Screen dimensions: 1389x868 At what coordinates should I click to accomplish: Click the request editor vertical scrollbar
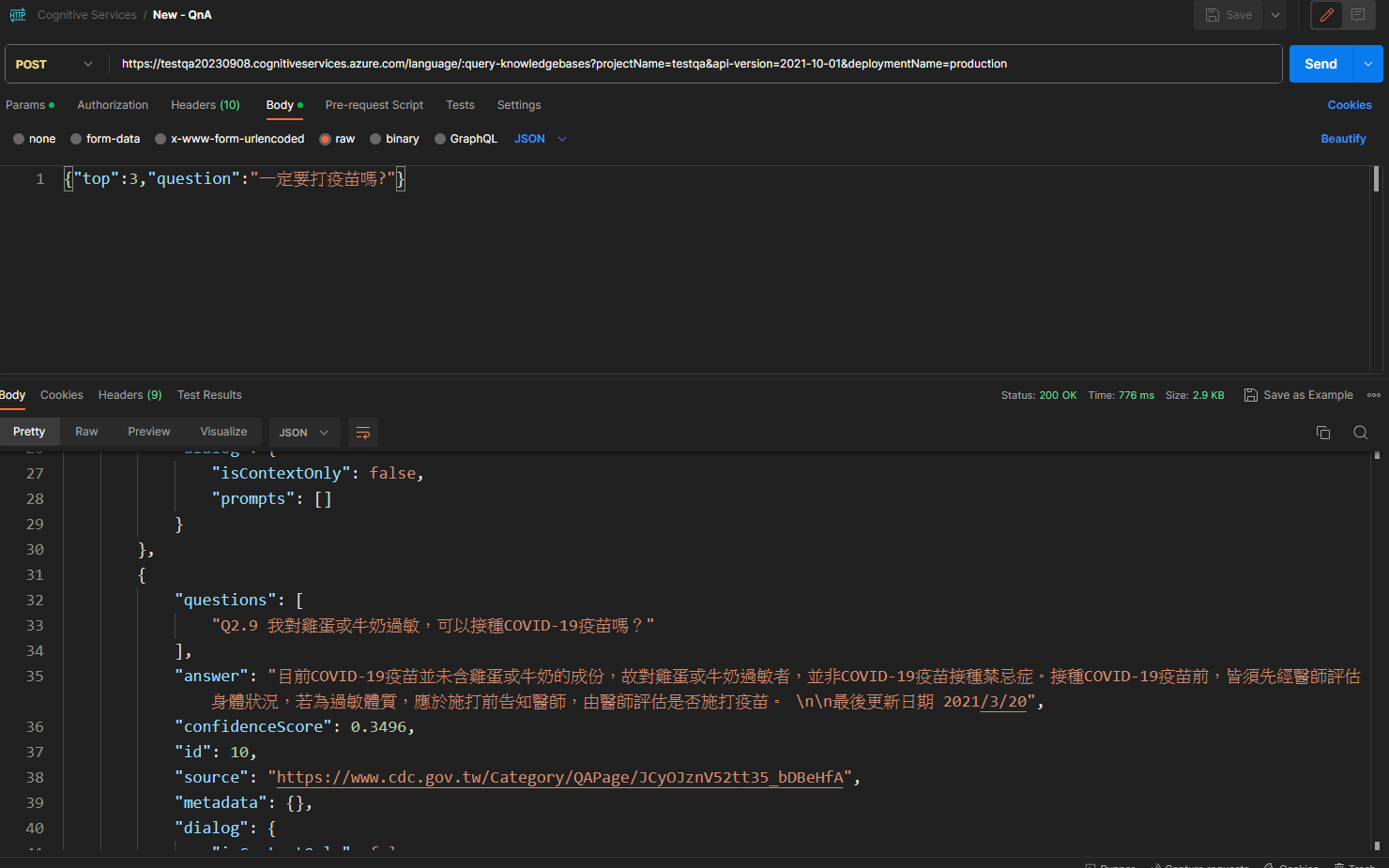point(1376,178)
